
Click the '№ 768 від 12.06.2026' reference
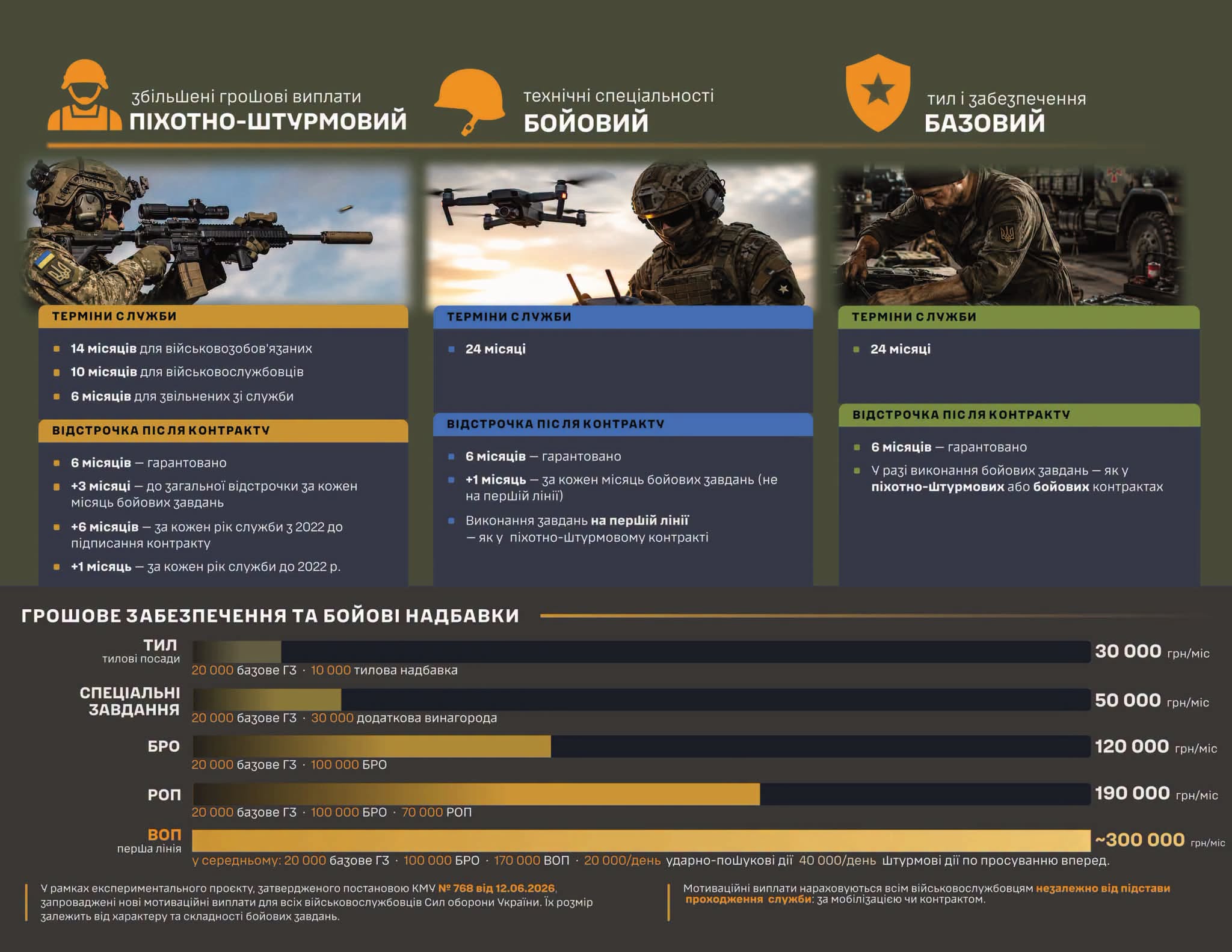497,888
